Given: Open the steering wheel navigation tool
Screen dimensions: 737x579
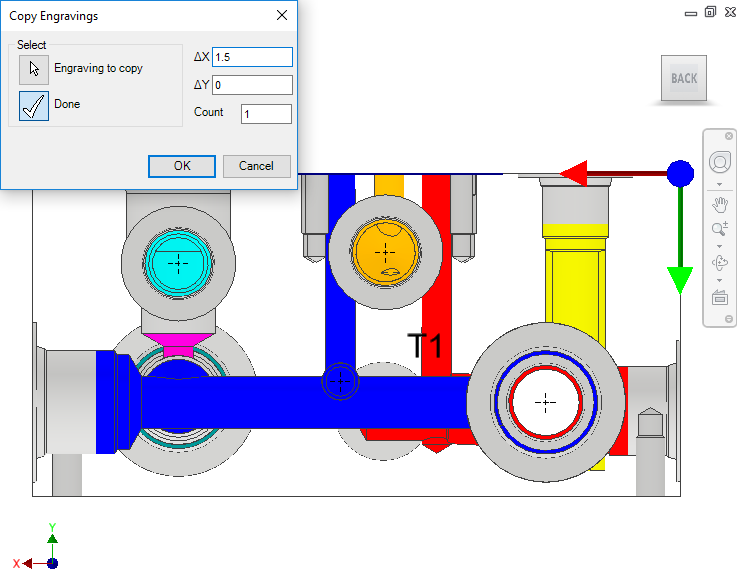Looking at the screenshot, I should [720, 163].
